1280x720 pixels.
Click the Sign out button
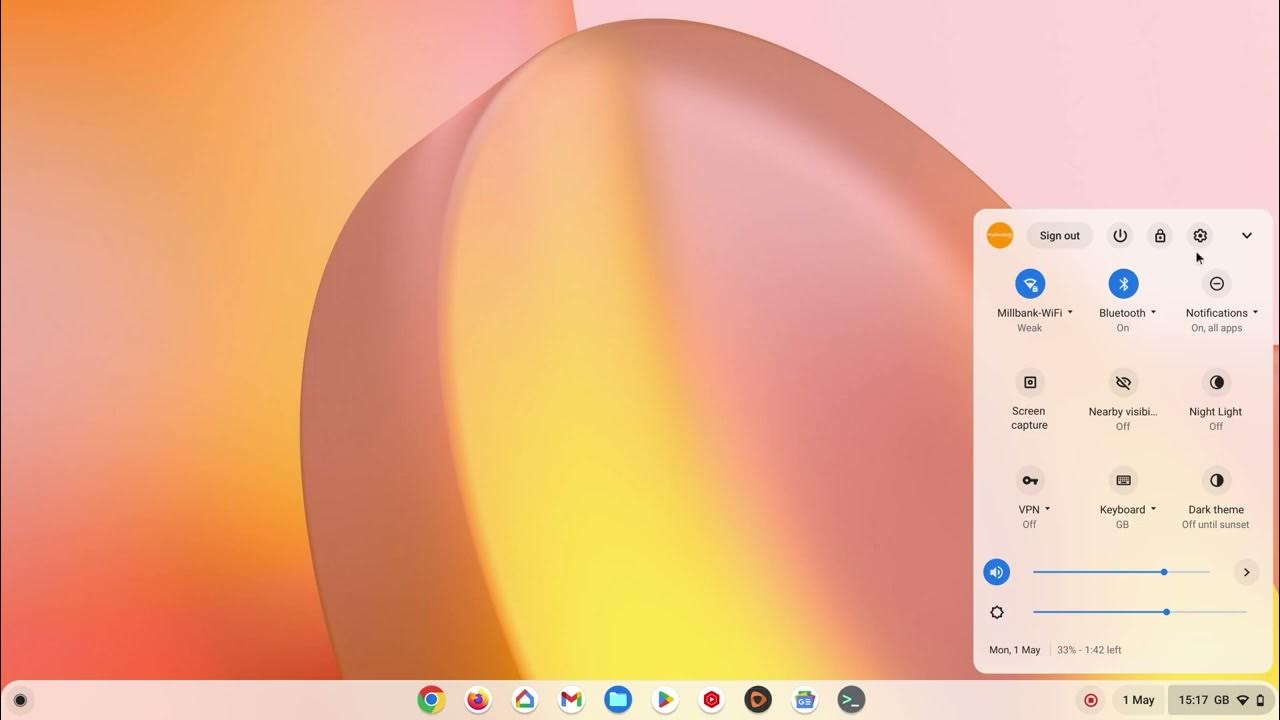(x=1059, y=236)
